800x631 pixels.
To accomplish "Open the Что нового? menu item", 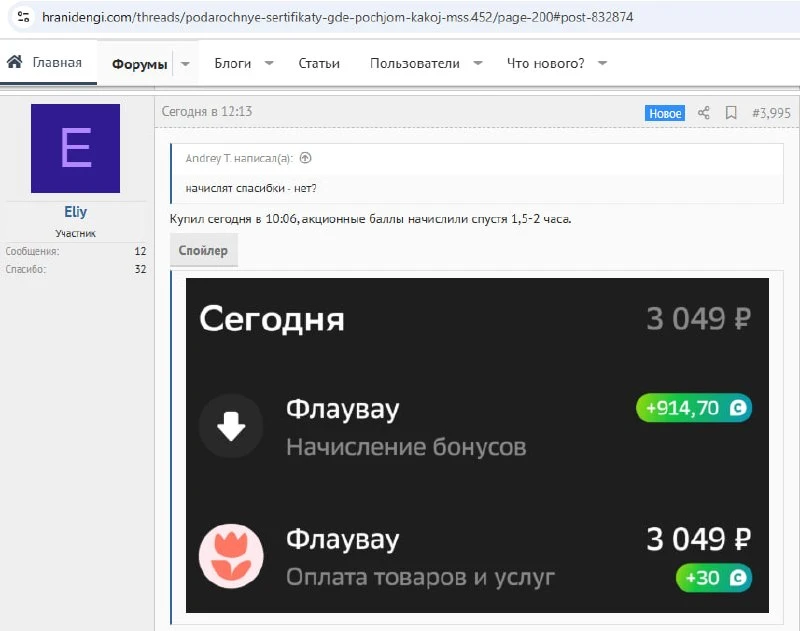I will click(x=545, y=63).
